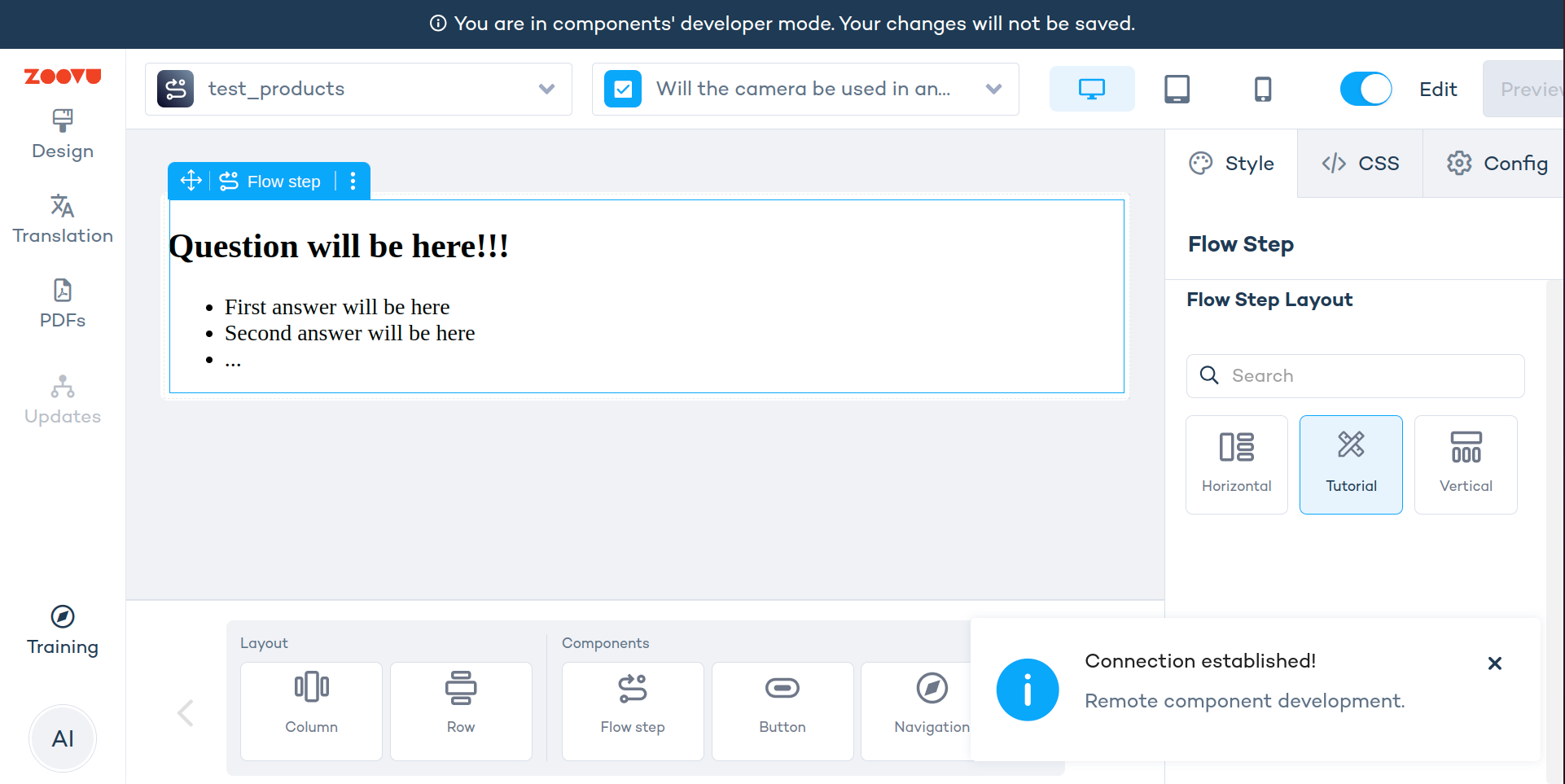Screen dimensions: 1565x784
Task: Add a Button component
Action: coord(782,711)
